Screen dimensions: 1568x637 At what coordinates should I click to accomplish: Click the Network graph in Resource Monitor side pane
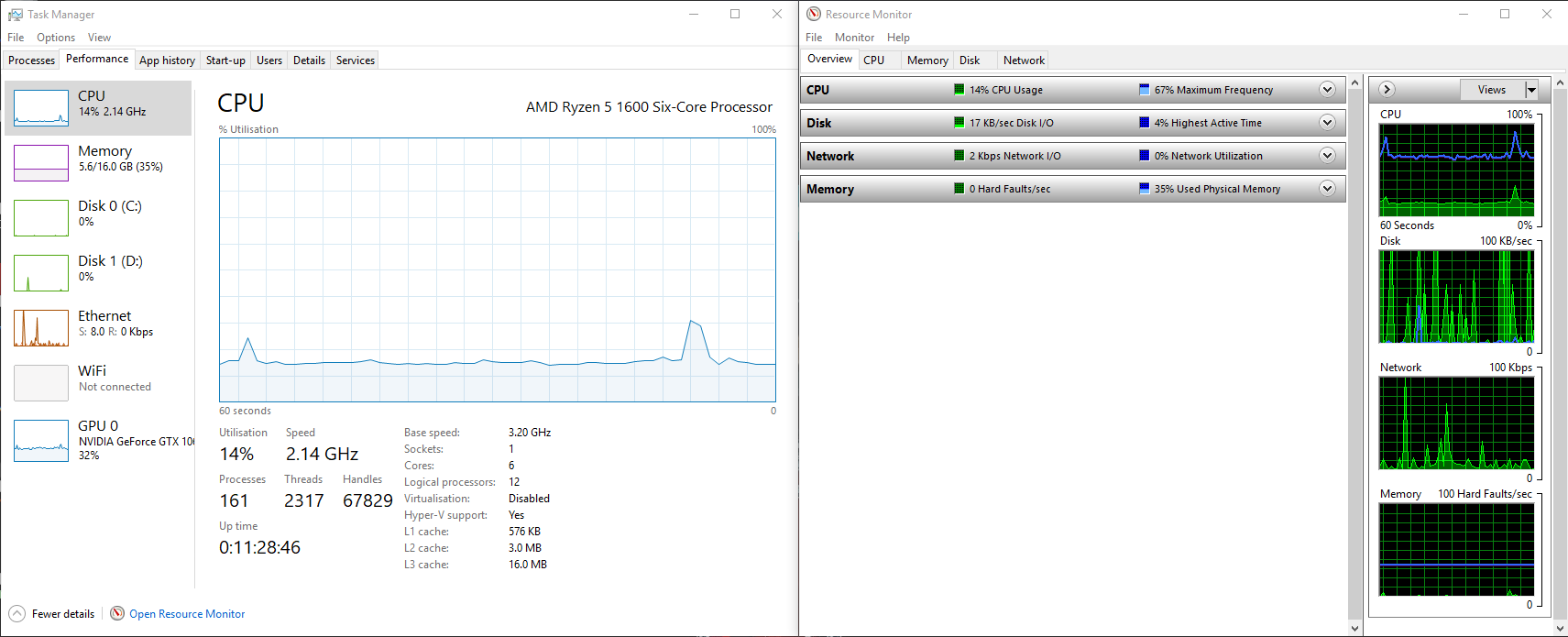tap(1456, 423)
